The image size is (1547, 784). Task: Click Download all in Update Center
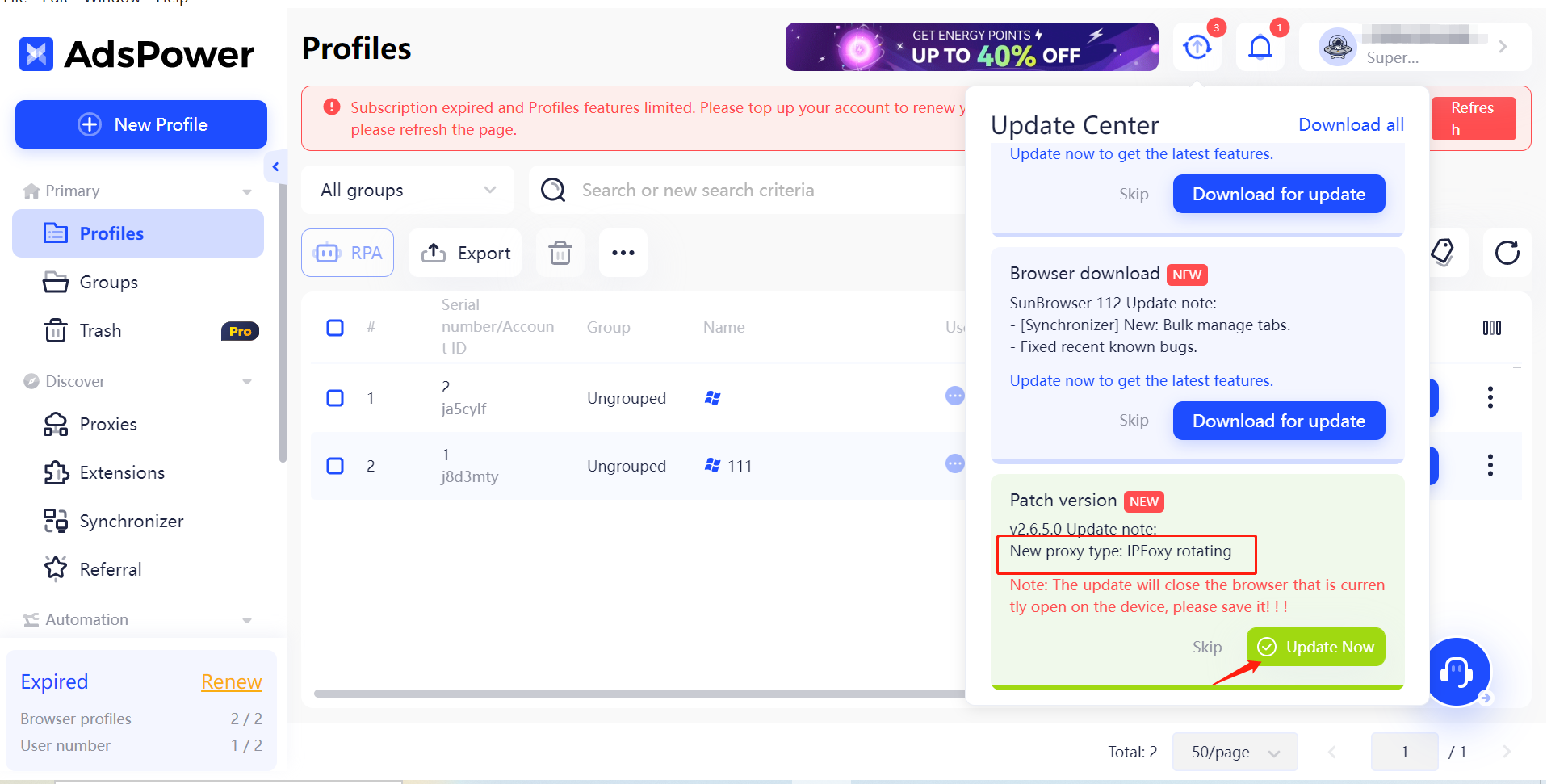click(1351, 124)
